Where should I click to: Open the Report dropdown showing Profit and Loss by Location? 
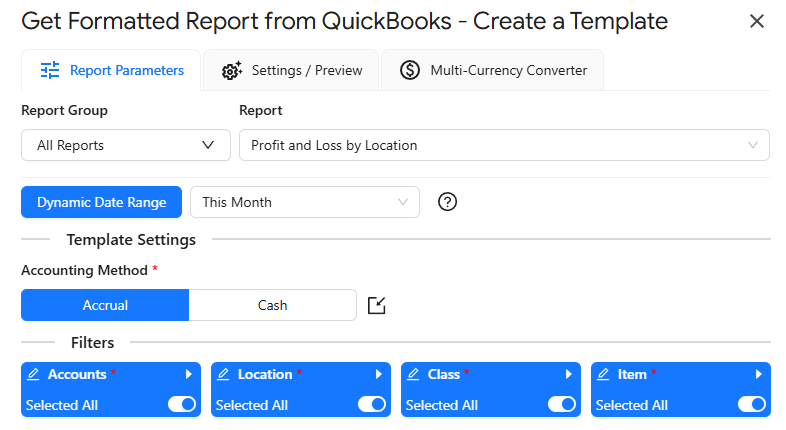coord(504,145)
